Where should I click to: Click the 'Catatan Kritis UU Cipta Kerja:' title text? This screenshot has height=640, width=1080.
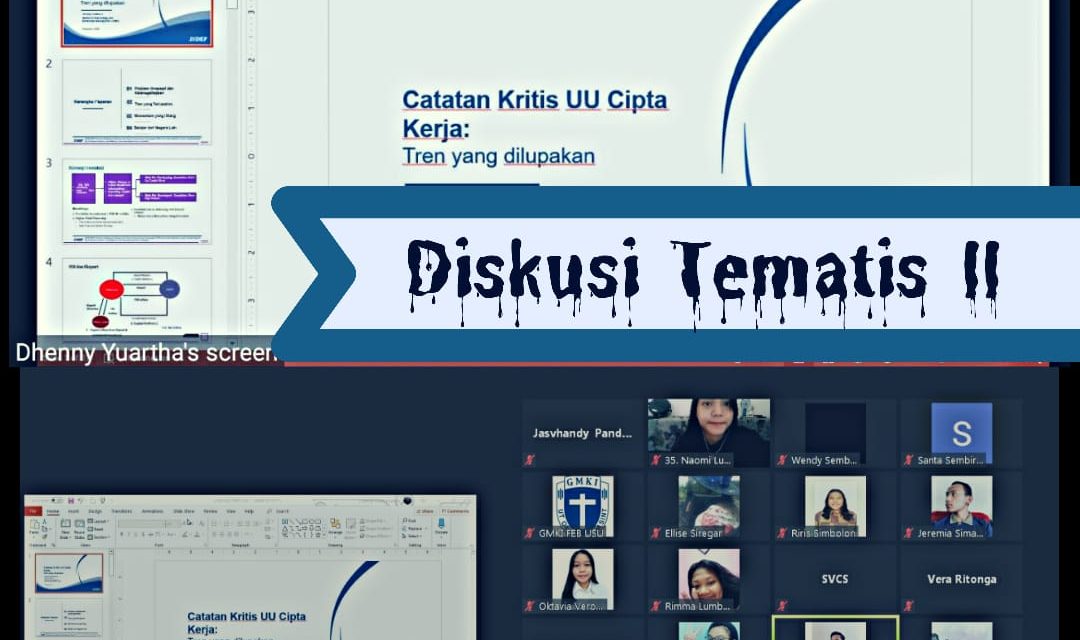pos(534,114)
